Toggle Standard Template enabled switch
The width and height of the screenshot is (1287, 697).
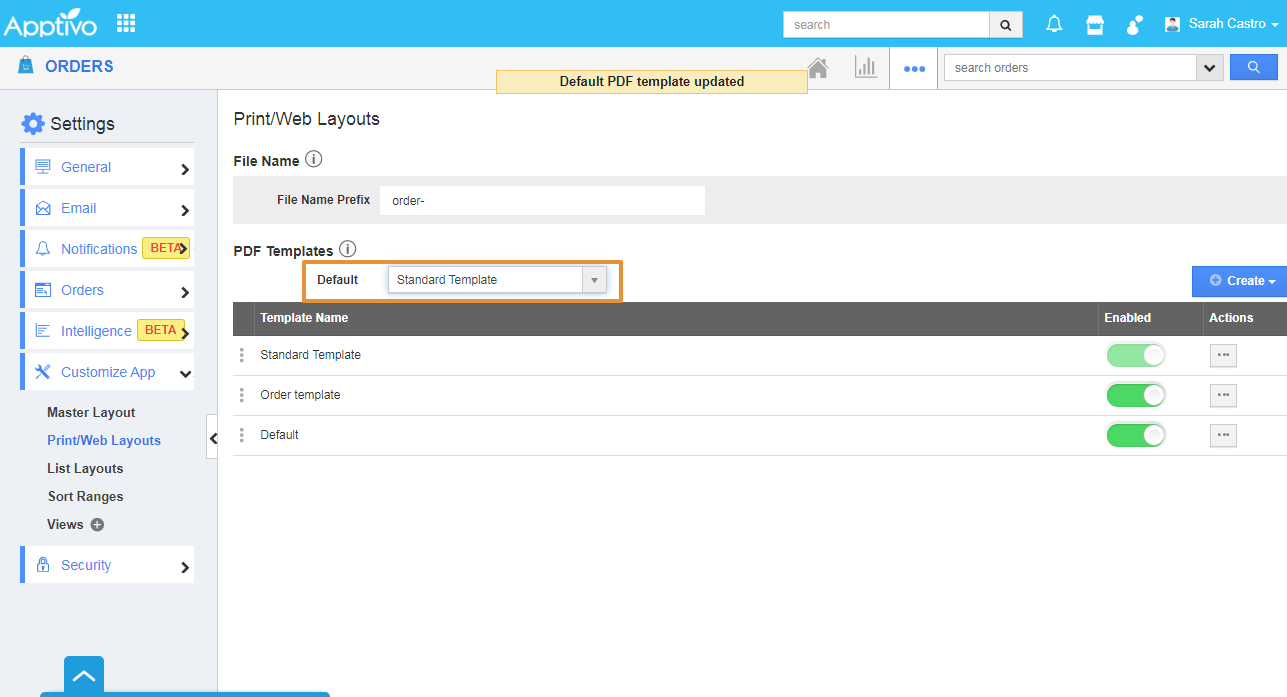[x=1135, y=355]
